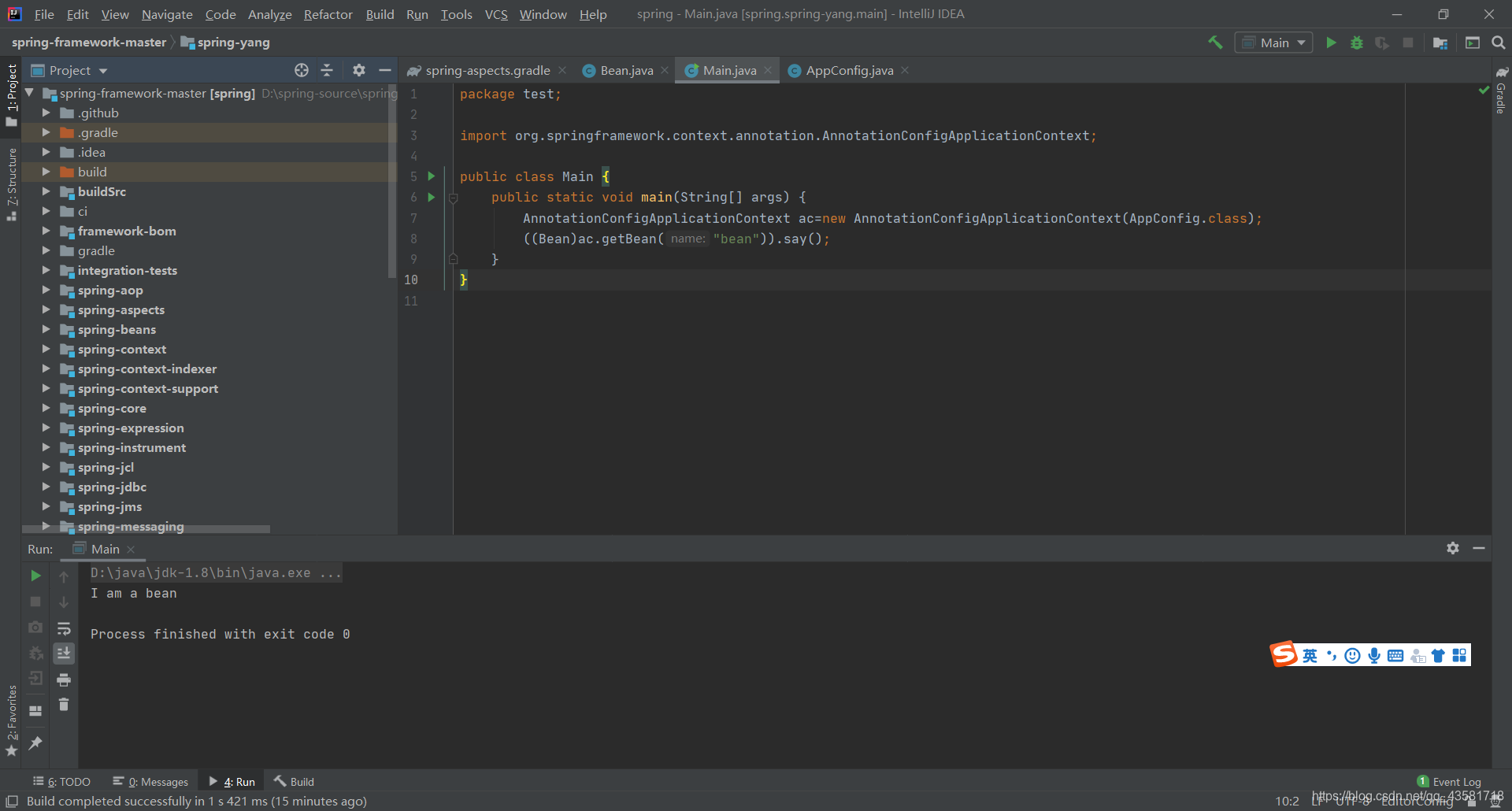This screenshot has height=811, width=1512.
Task: Close the Main.java editor tab
Action: pyautogui.click(x=768, y=70)
